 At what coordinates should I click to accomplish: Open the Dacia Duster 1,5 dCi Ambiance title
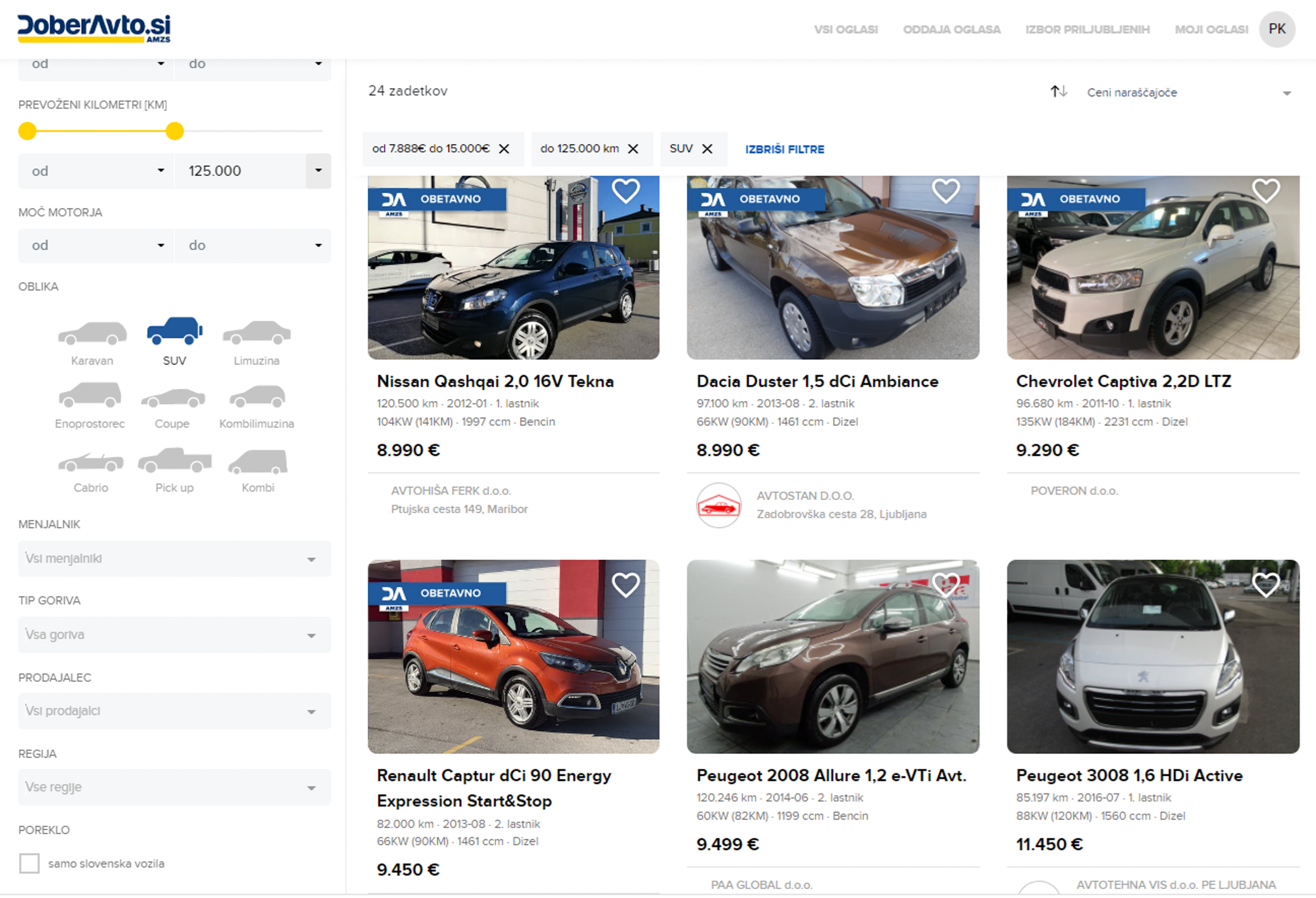point(817,382)
